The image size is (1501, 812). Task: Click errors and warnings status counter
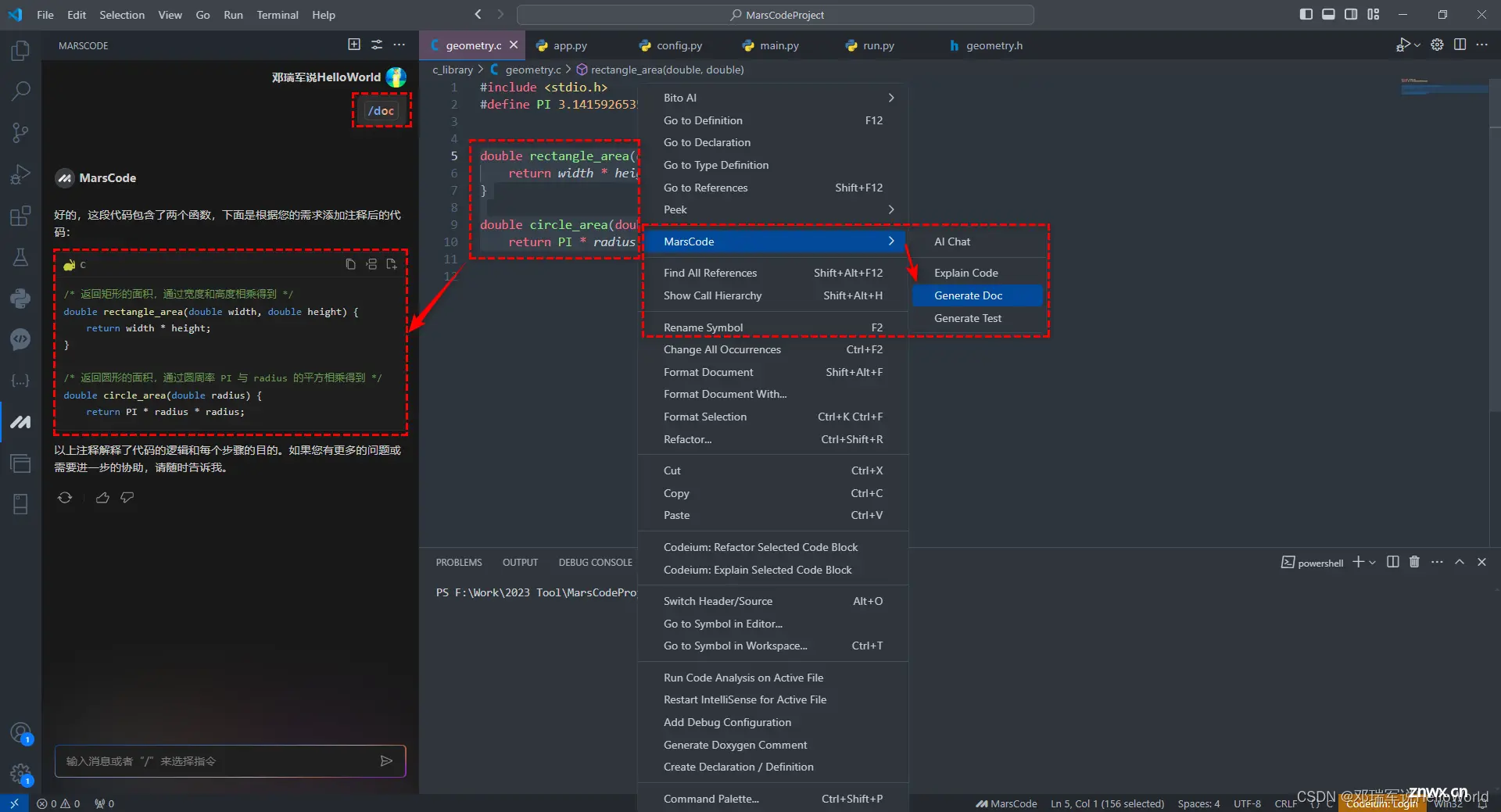[x=59, y=803]
